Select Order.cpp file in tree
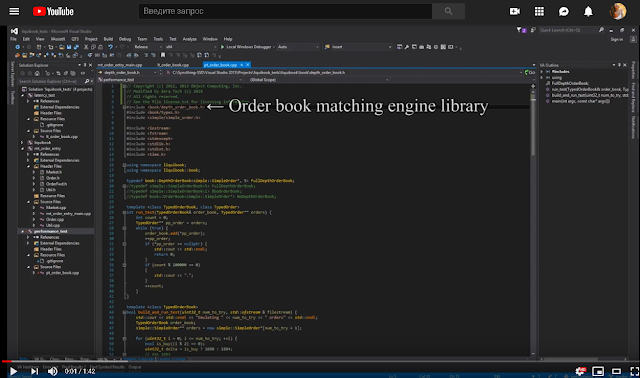The width and height of the screenshot is (640, 378). pyautogui.click(x=55, y=219)
